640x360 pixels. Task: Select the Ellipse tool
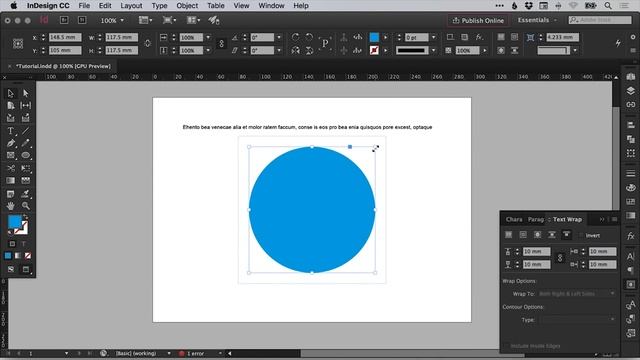click(26, 156)
